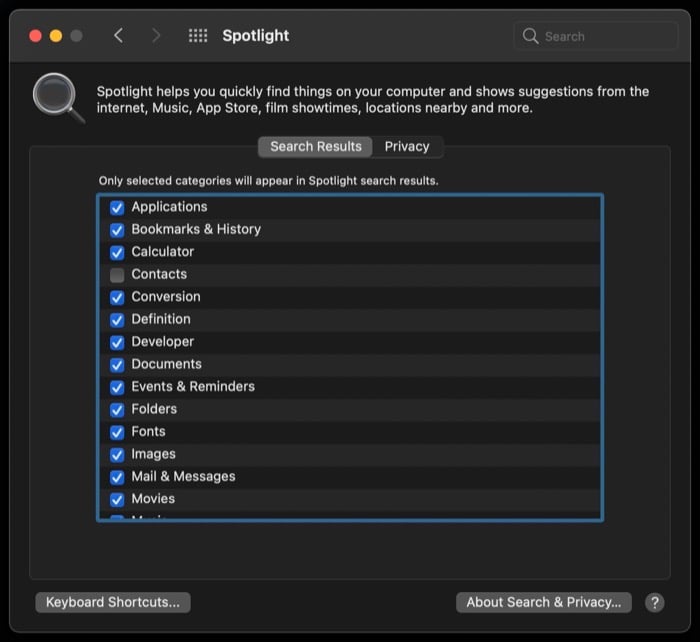The height and width of the screenshot is (642, 700).
Task: Uncheck Bookmarks & History category
Action: click(117, 230)
